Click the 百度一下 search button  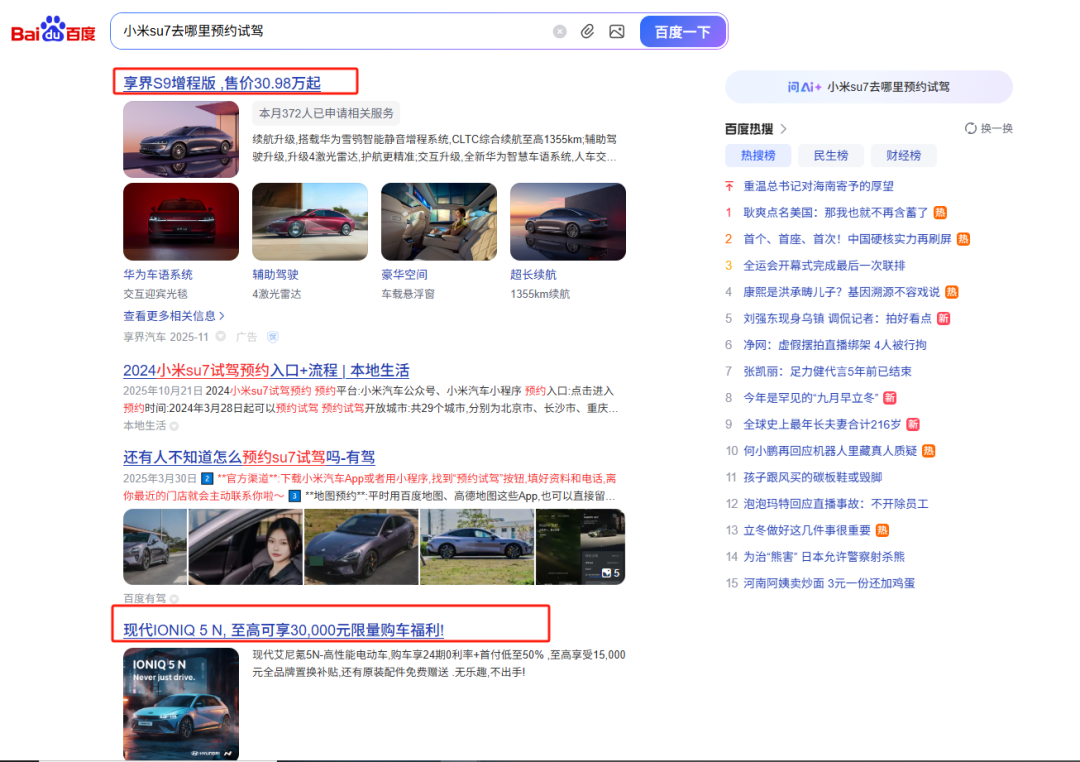682,31
